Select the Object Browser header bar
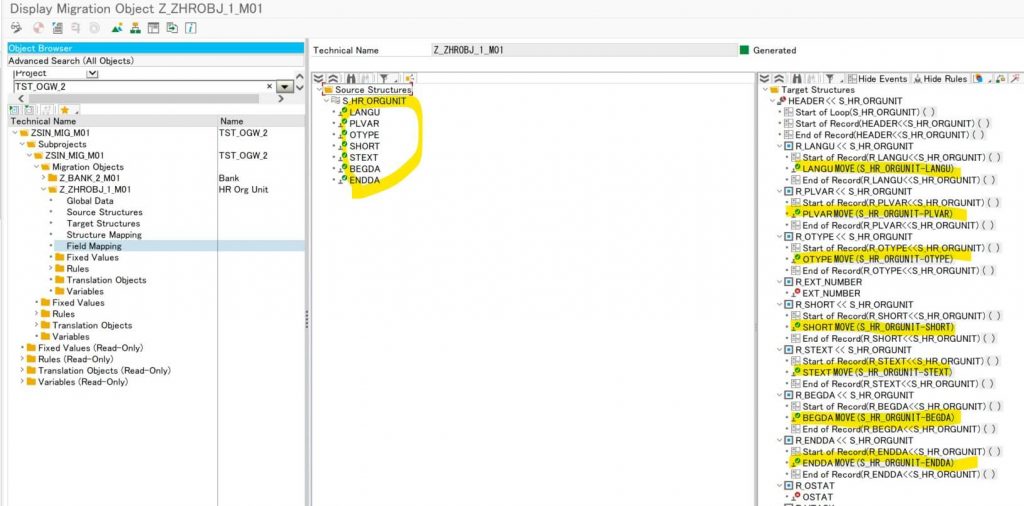 [x=155, y=48]
